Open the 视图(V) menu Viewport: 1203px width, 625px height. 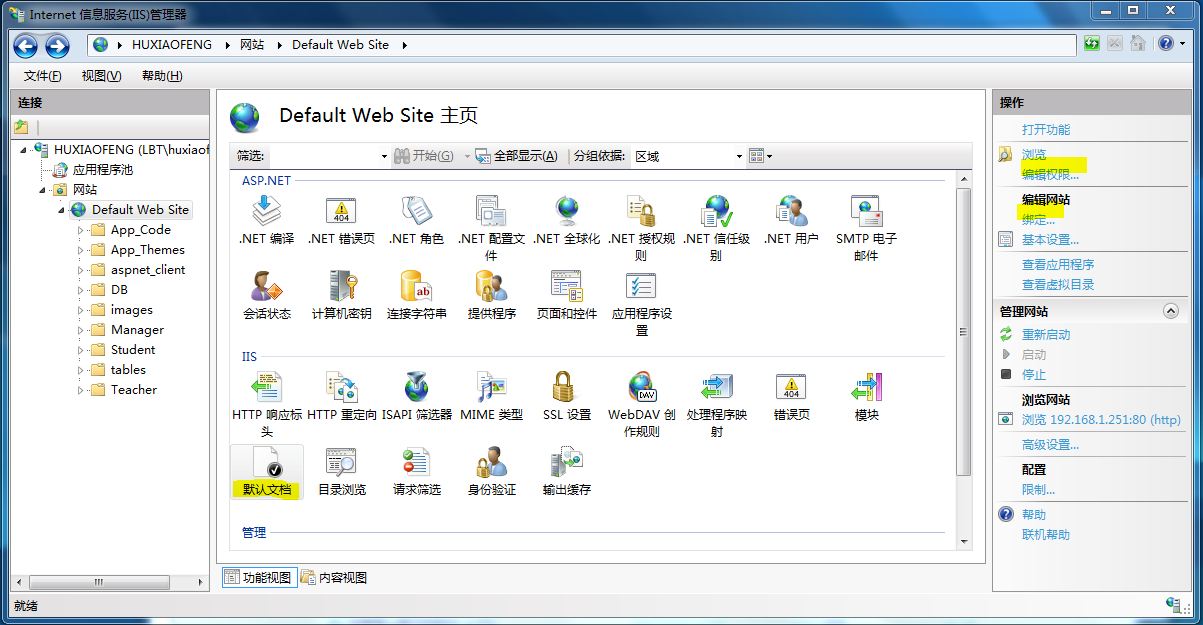pyautogui.click(x=100, y=75)
